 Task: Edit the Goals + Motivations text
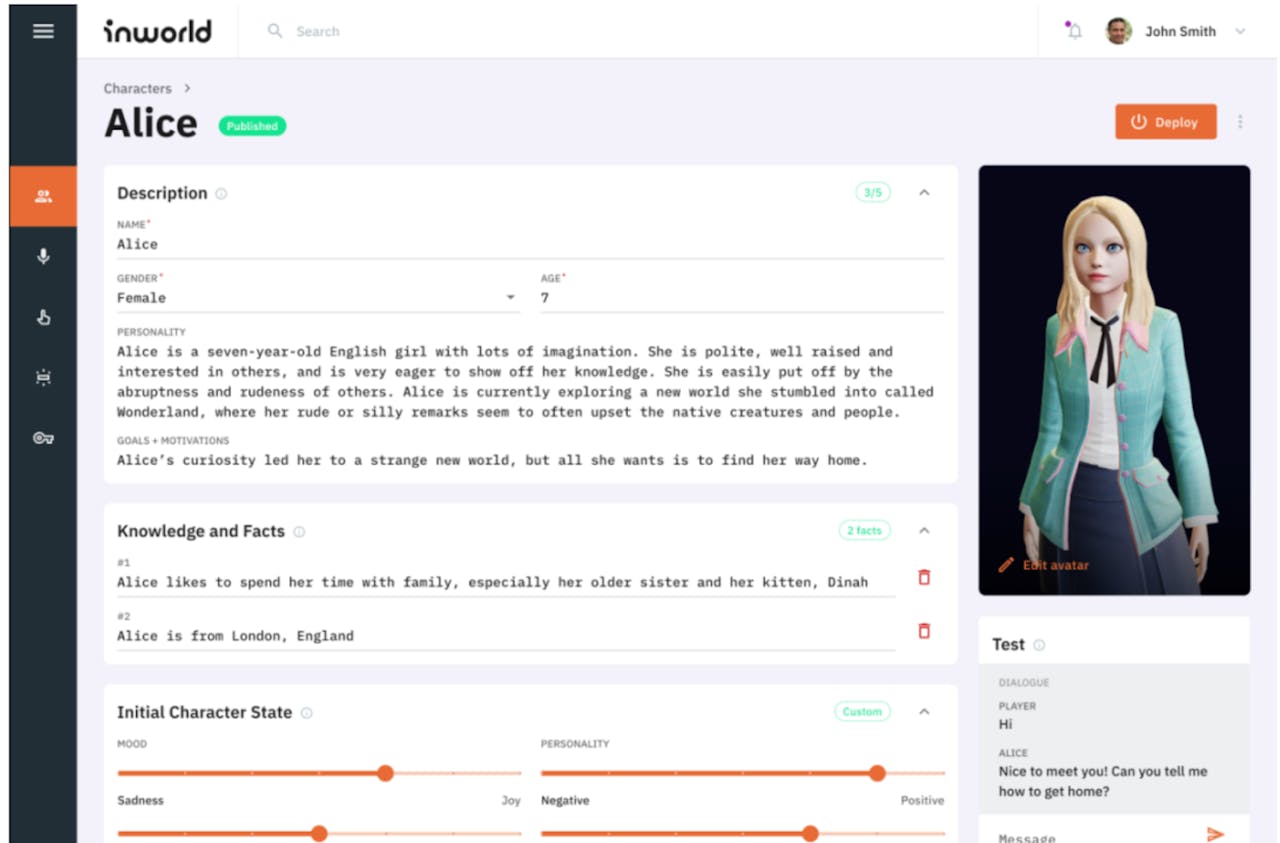(492, 461)
